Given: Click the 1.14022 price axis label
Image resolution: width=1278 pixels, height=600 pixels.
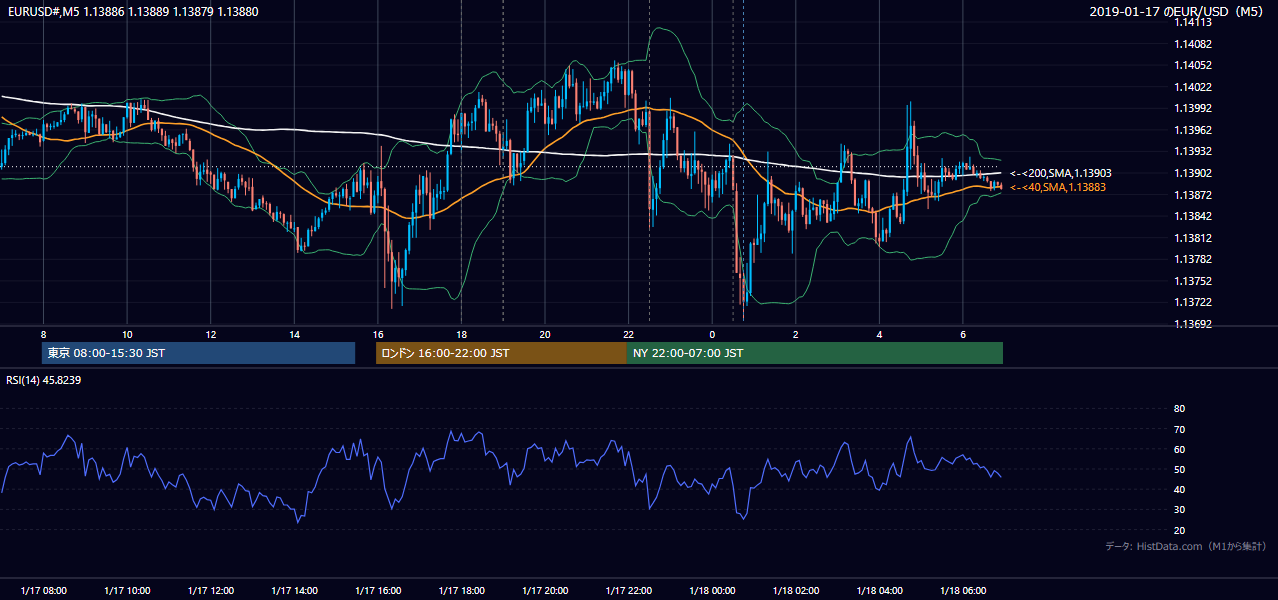Looking at the screenshot, I should pyautogui.click(x=1193, y=87).
